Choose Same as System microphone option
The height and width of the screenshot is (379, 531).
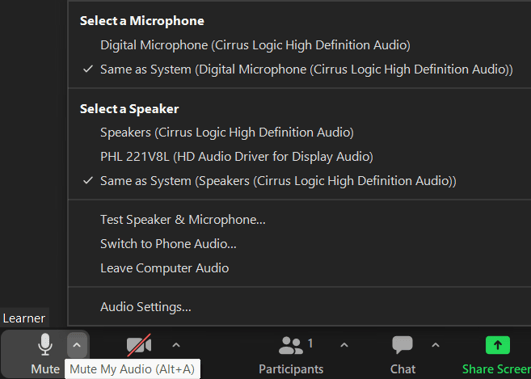coord(306,69)
